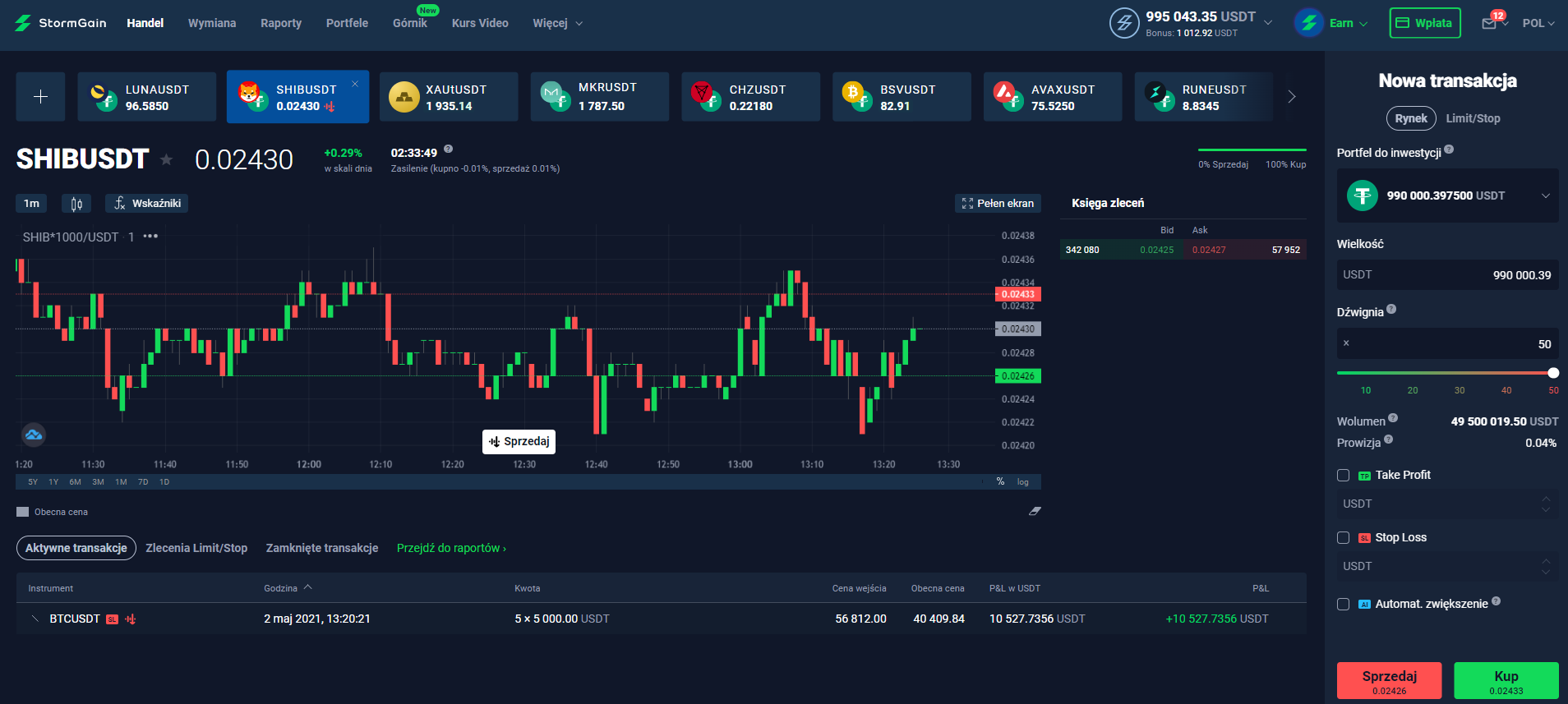Click BTCUSDT sell direction icon

(x=131, y=619)
